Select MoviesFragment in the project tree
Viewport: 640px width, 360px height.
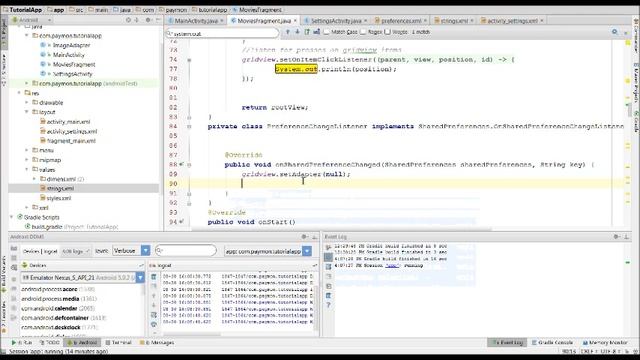[x=73, y=64]
